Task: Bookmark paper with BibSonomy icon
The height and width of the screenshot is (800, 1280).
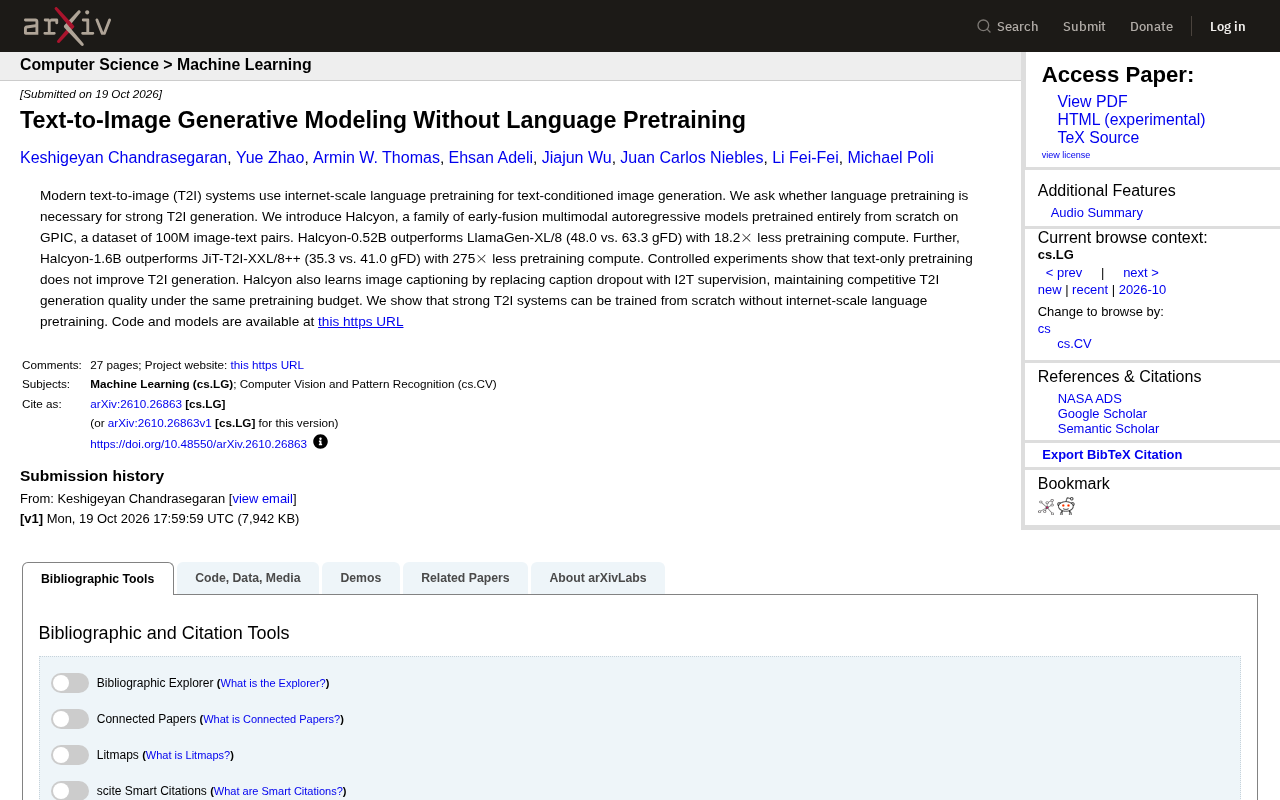Action: pyautogui.click(x=1046, y=507)
